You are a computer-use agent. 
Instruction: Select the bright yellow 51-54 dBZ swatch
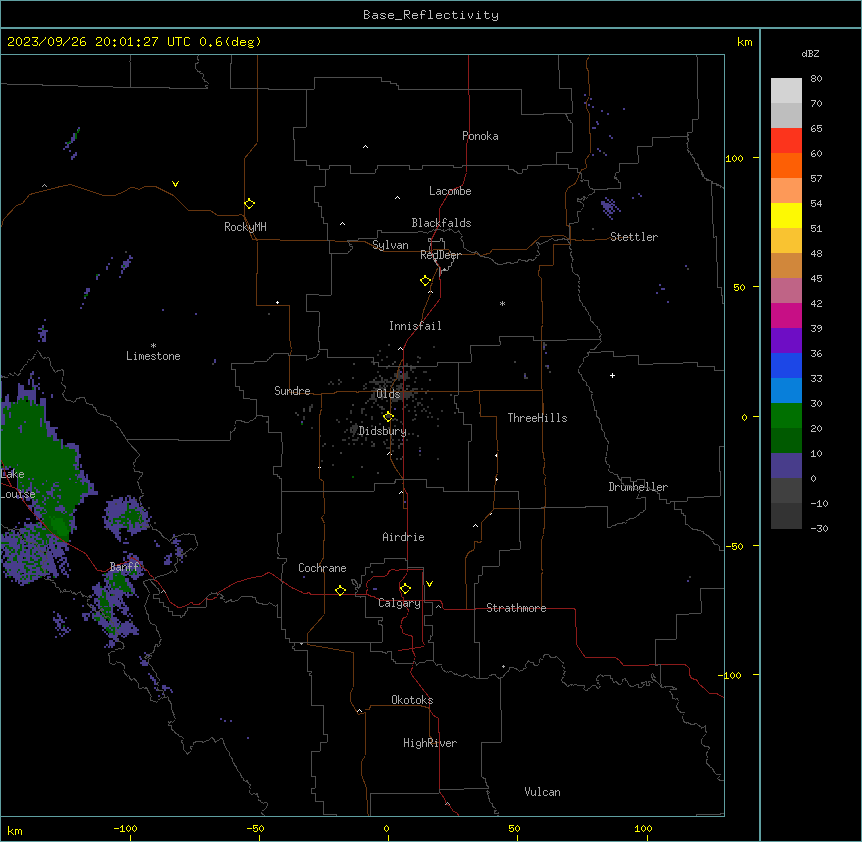pyautogui.click(x=786, y=215)
